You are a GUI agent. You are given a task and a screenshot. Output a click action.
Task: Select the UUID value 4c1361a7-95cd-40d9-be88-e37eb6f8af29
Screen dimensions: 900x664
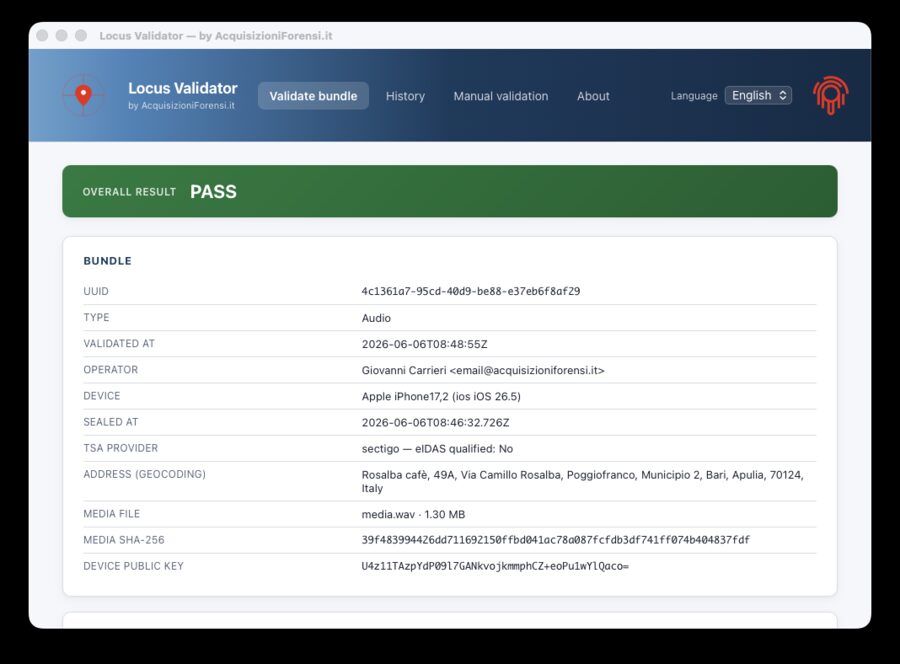click(471, 291)
